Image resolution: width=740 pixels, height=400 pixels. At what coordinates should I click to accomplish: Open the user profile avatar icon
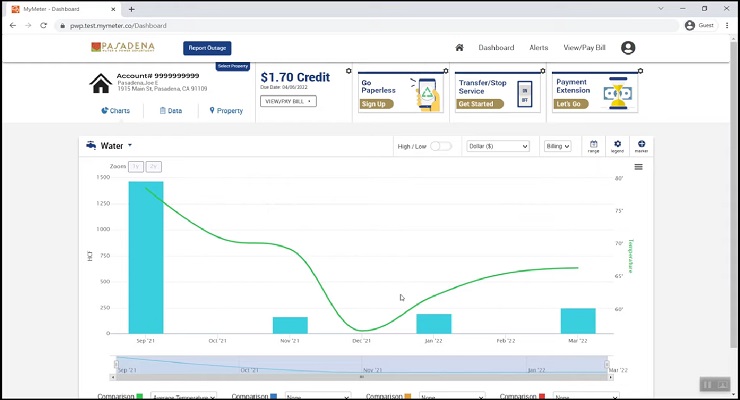pos(628,47)
